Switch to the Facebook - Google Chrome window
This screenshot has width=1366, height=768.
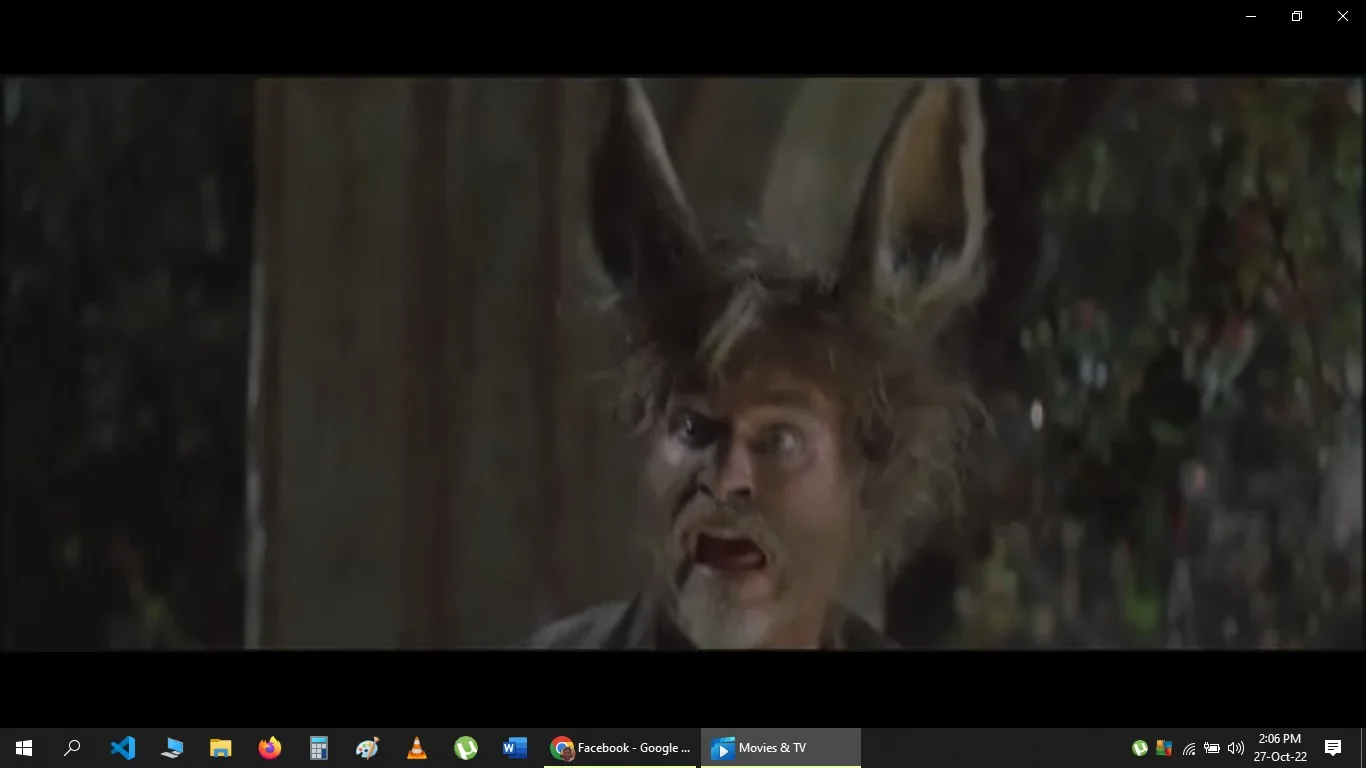pyautogui.click(x=620, y=748)
